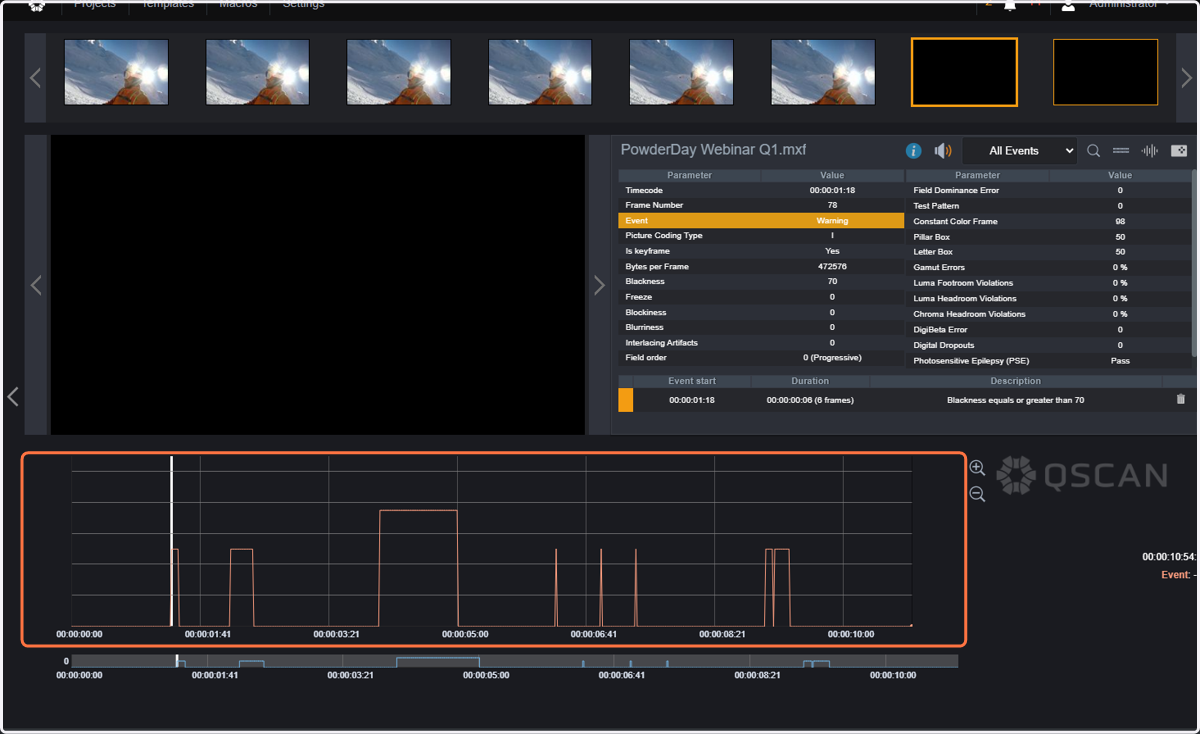Click the white playhead marker on graph
This screenshot has height=734, width=1200.
(171, 541)
